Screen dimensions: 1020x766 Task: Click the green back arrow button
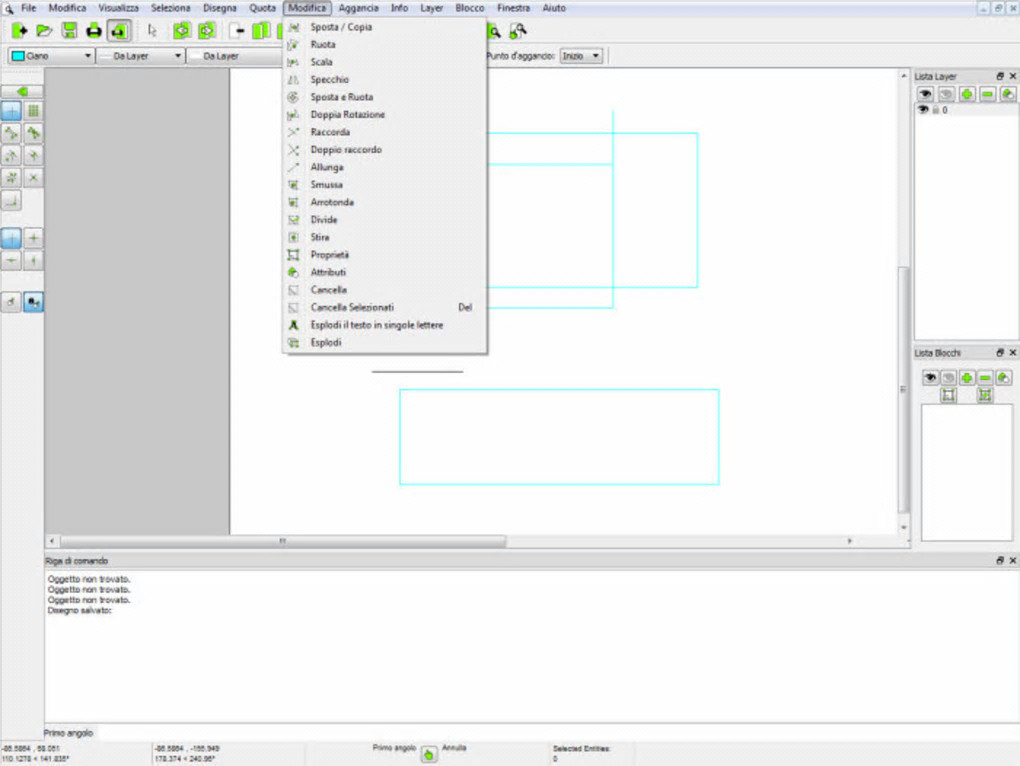point(22,92)
